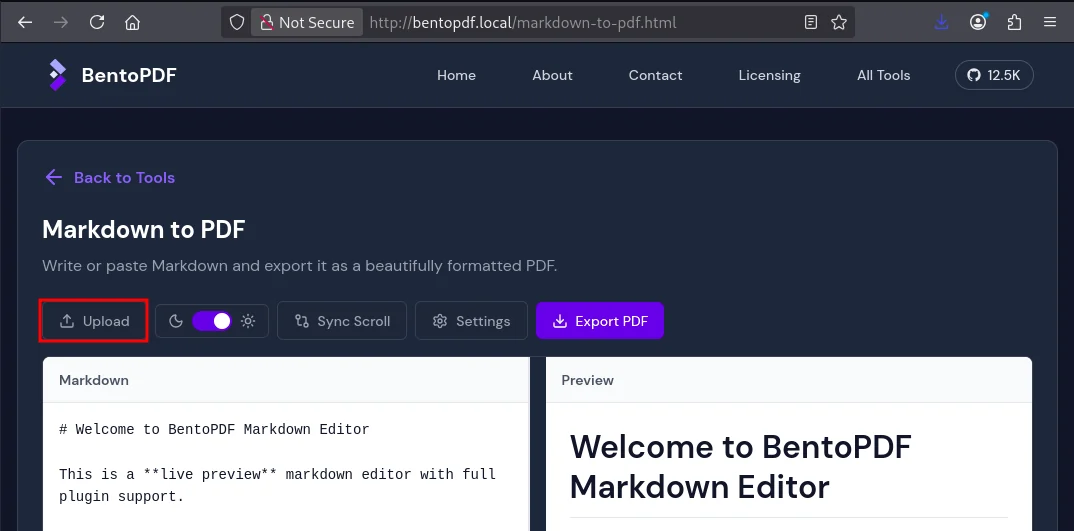This screenshot has width=1074, height=531.
Task: Open the browser downloads icon
Action: coord(942,23)
